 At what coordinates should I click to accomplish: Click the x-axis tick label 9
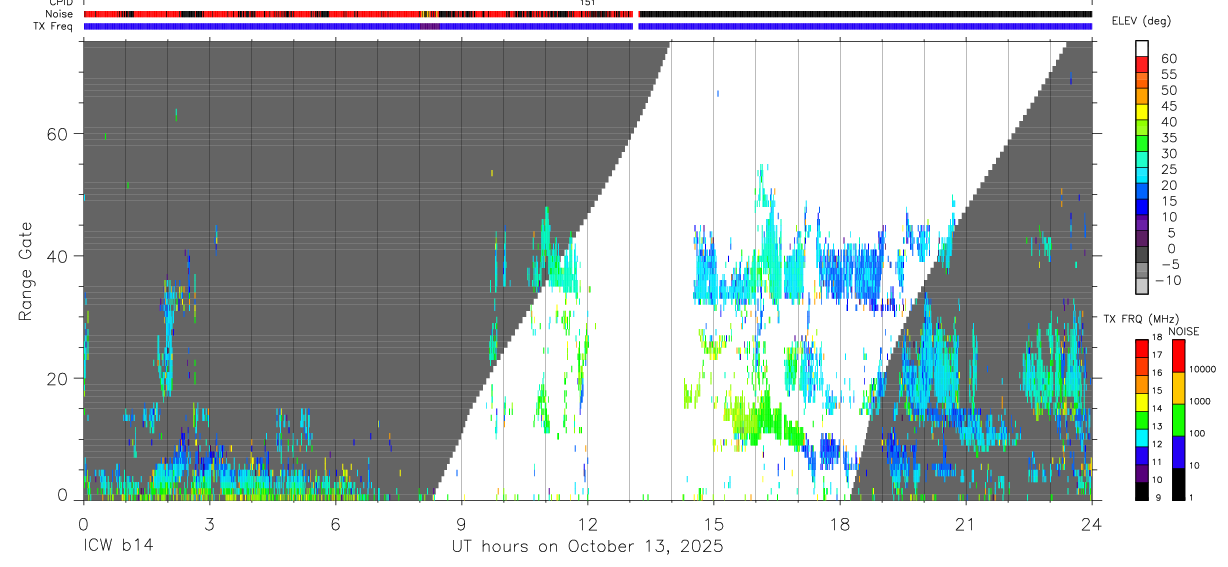[x=461, y=524]
